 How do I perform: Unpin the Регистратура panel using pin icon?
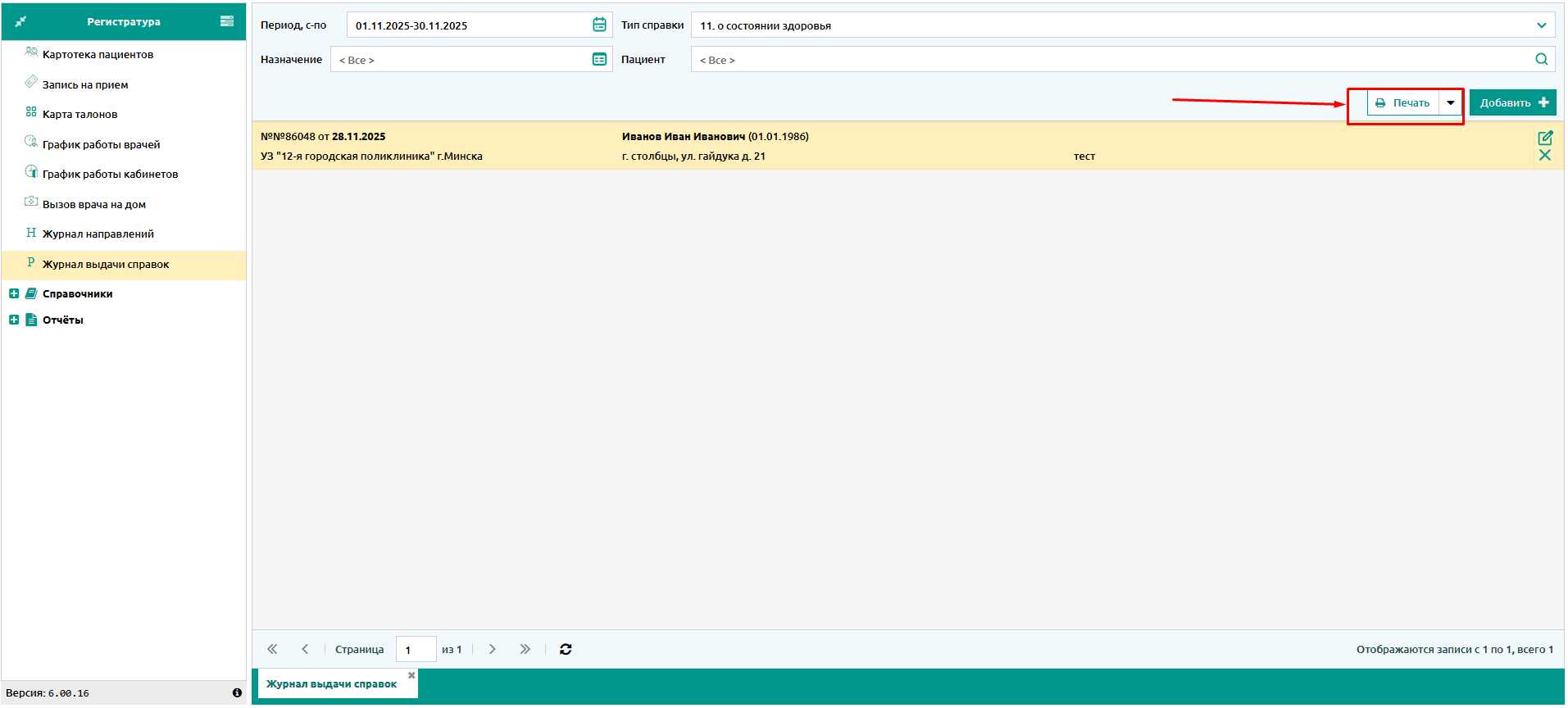click(x=20, y=21)
